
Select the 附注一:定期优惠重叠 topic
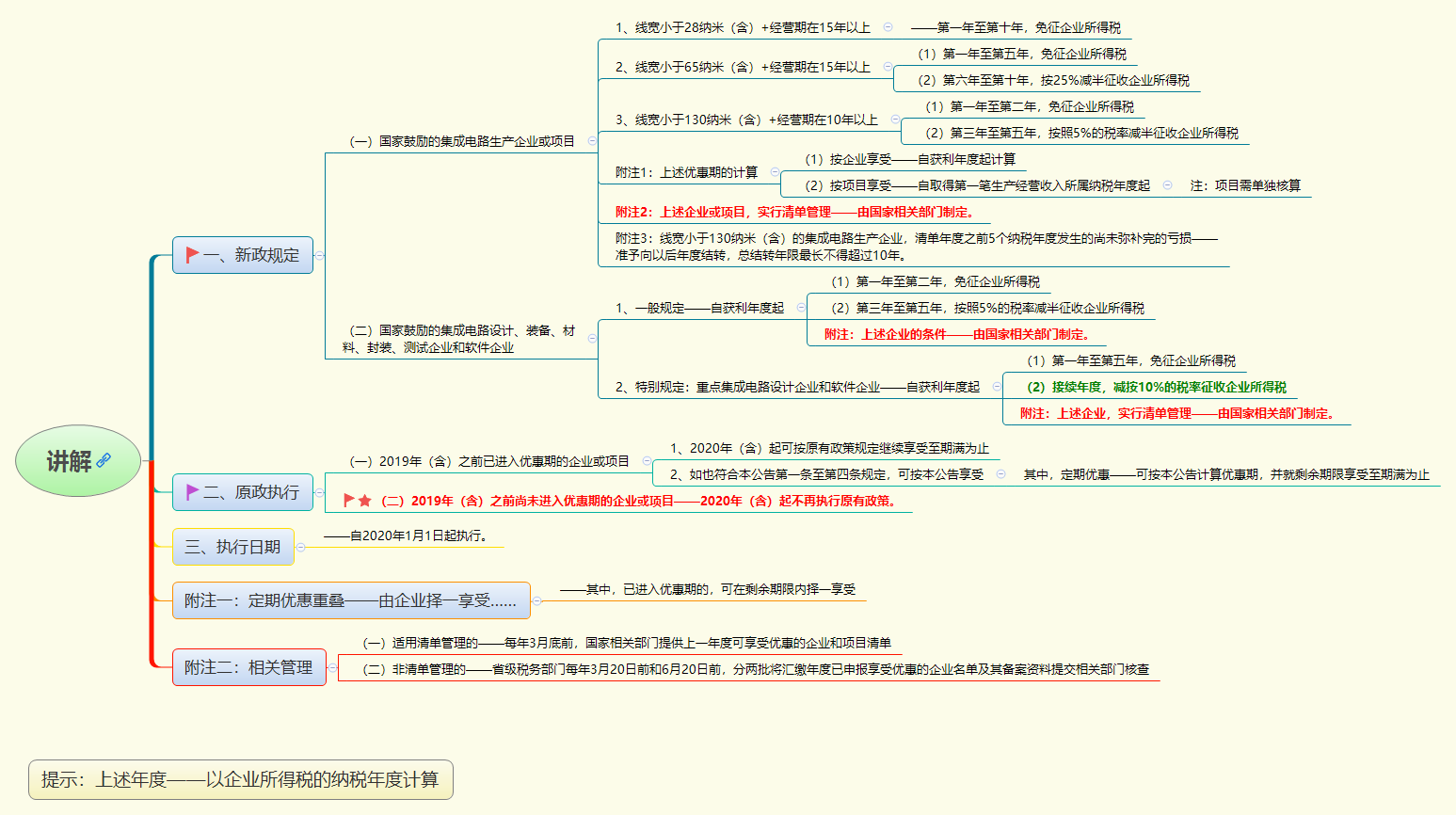351,600
